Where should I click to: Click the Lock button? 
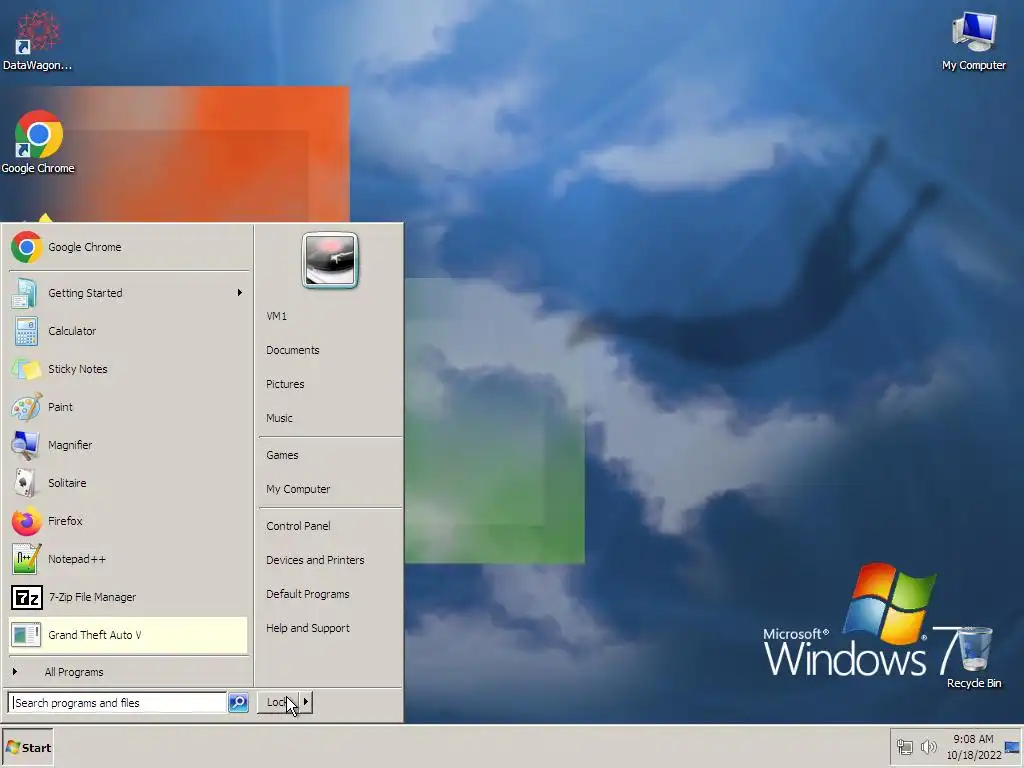click(x=278, y=702)
